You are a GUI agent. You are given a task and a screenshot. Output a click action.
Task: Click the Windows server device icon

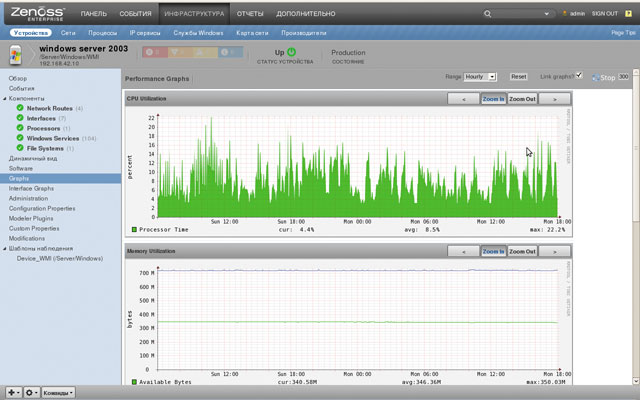16,55
